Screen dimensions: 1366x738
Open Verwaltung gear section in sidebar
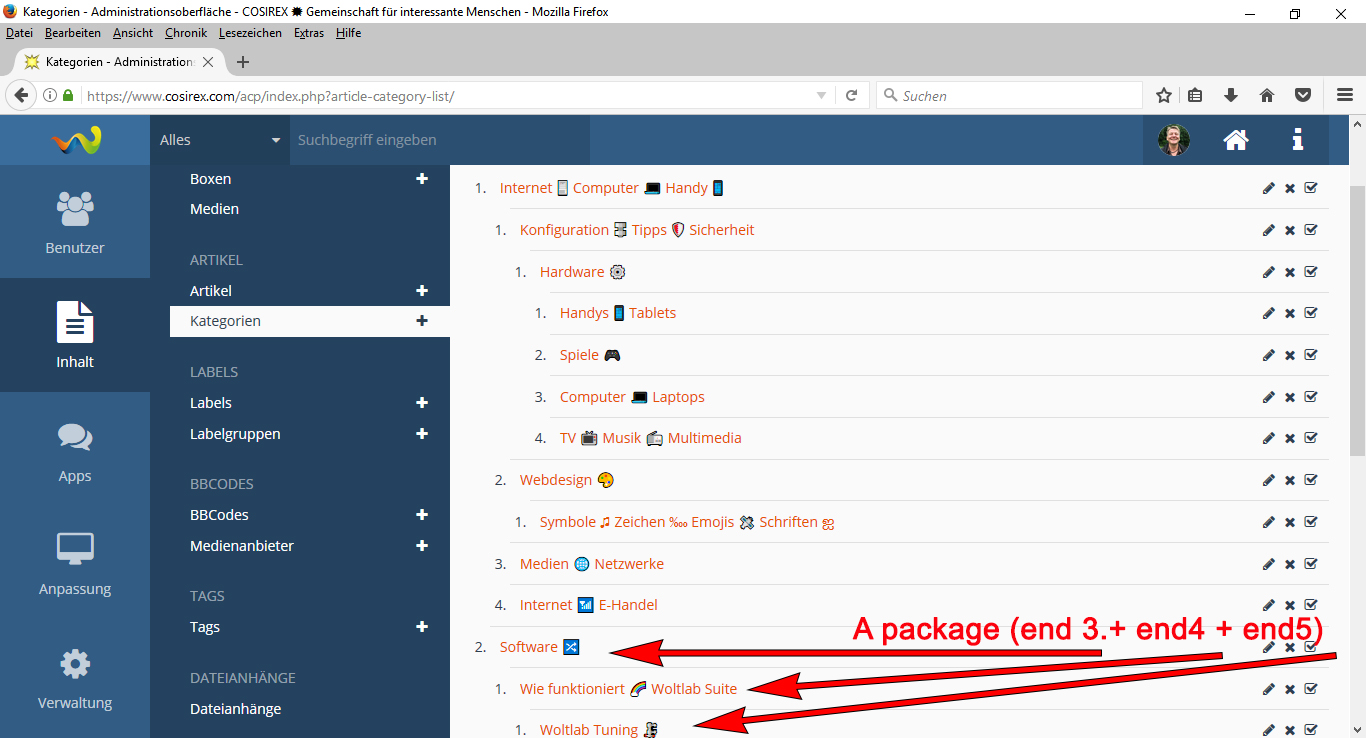pos(75,678)
